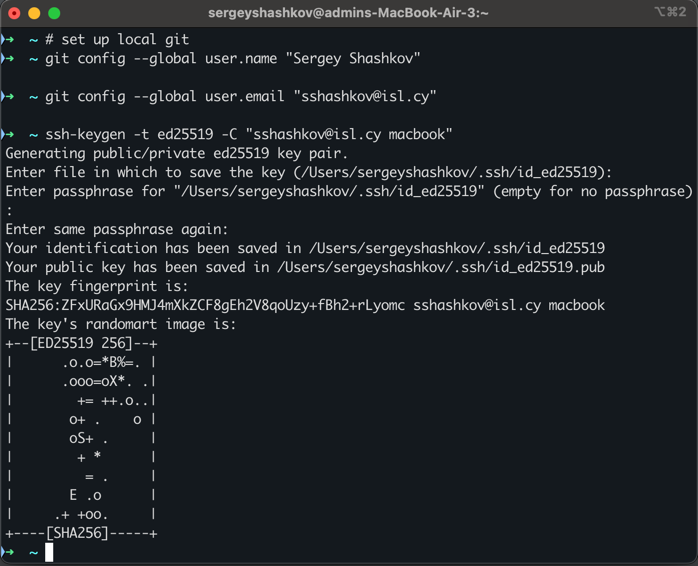Click the green full-screen window button
Screen dimensions: 698x566
(x=53, y=13)
